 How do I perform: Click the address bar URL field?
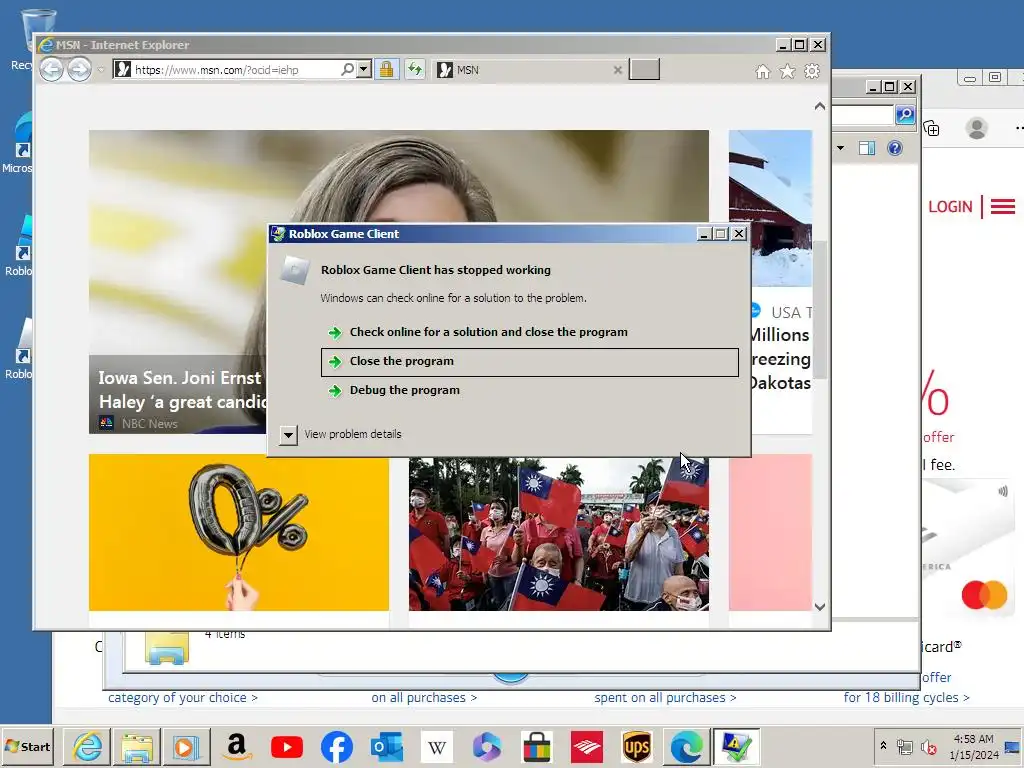tap(235, 69)
